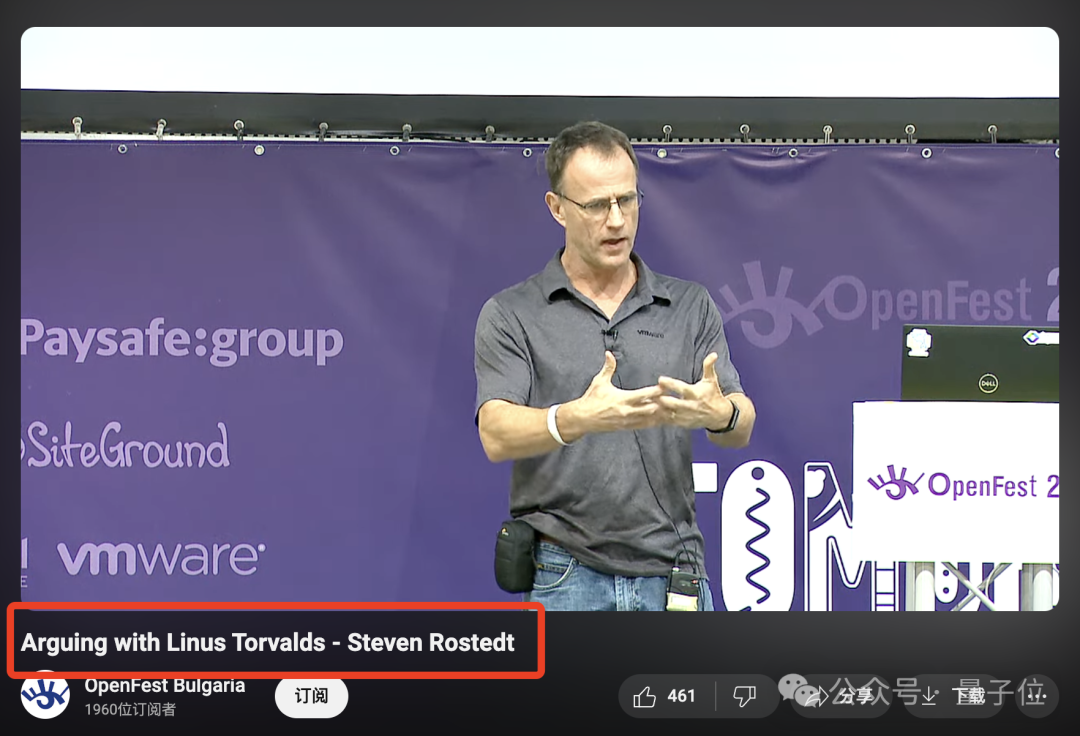Viewport: 1080px width, 736px height.
Task: Click the thumbs-down dislike icon
Action: [x=743, y=696]
